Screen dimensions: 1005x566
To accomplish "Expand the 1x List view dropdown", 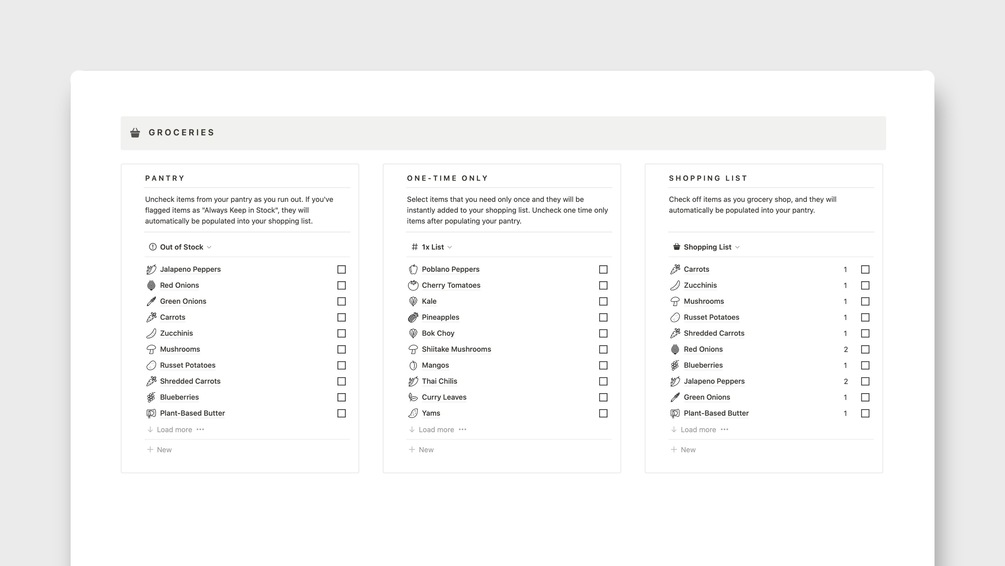I will click(x=433, y=247).
